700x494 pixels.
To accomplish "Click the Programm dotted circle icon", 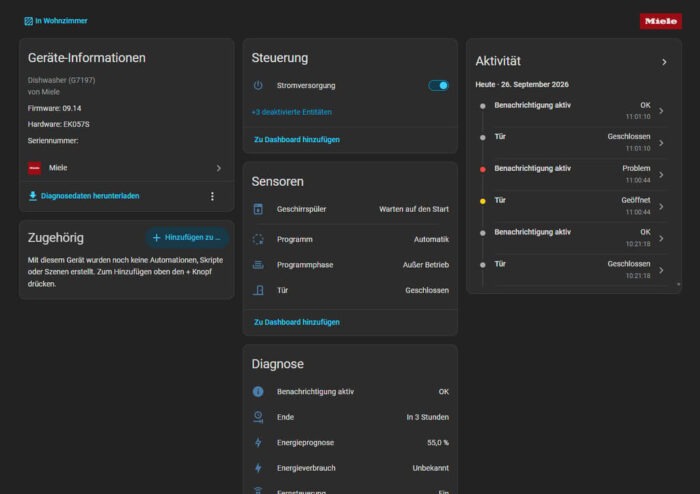I will [258, 239].
